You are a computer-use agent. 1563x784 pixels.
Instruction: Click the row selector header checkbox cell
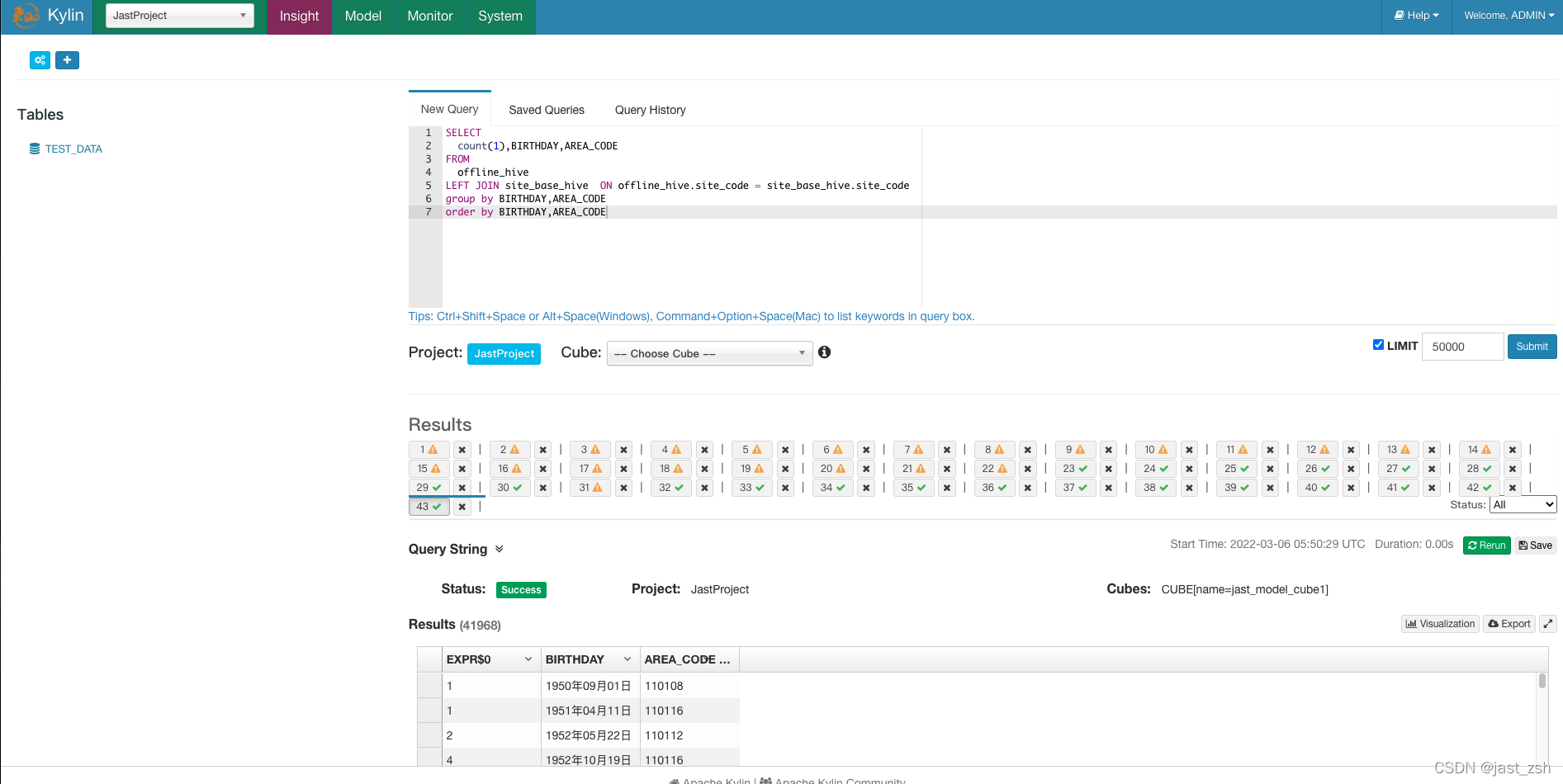click(x=429, y=659)
